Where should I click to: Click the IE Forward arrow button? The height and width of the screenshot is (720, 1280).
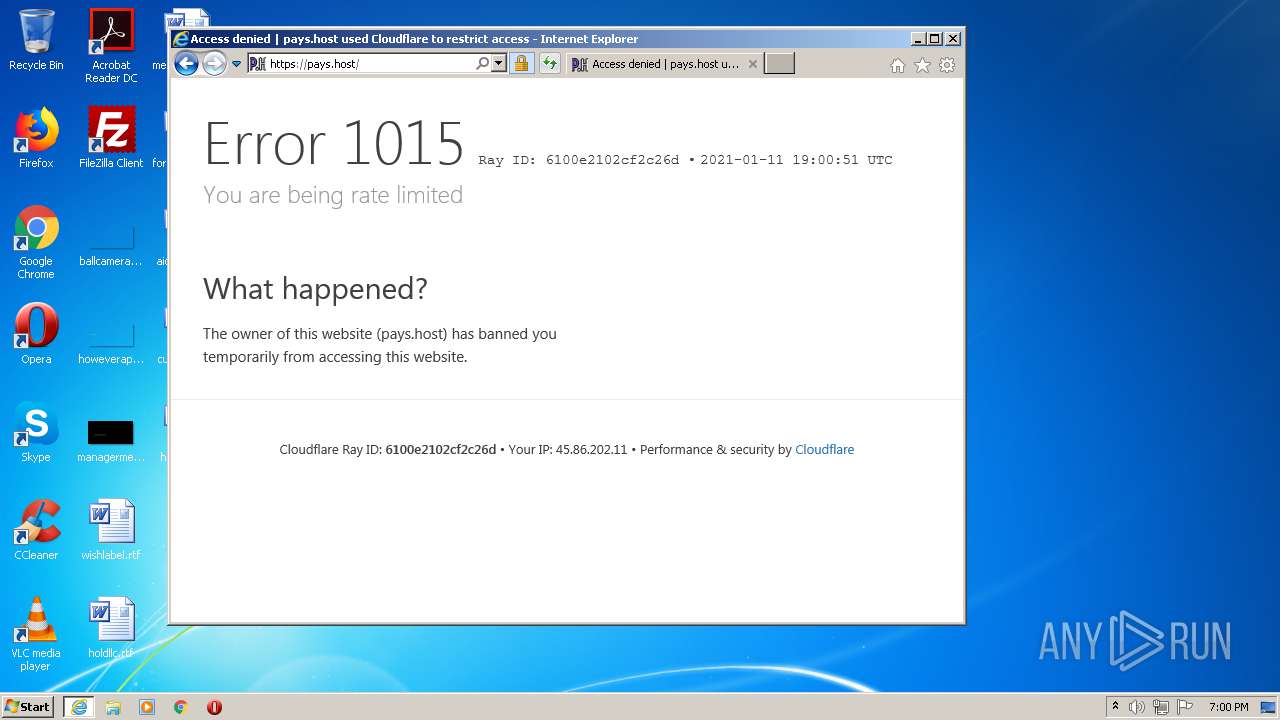(x=214, y=64)
